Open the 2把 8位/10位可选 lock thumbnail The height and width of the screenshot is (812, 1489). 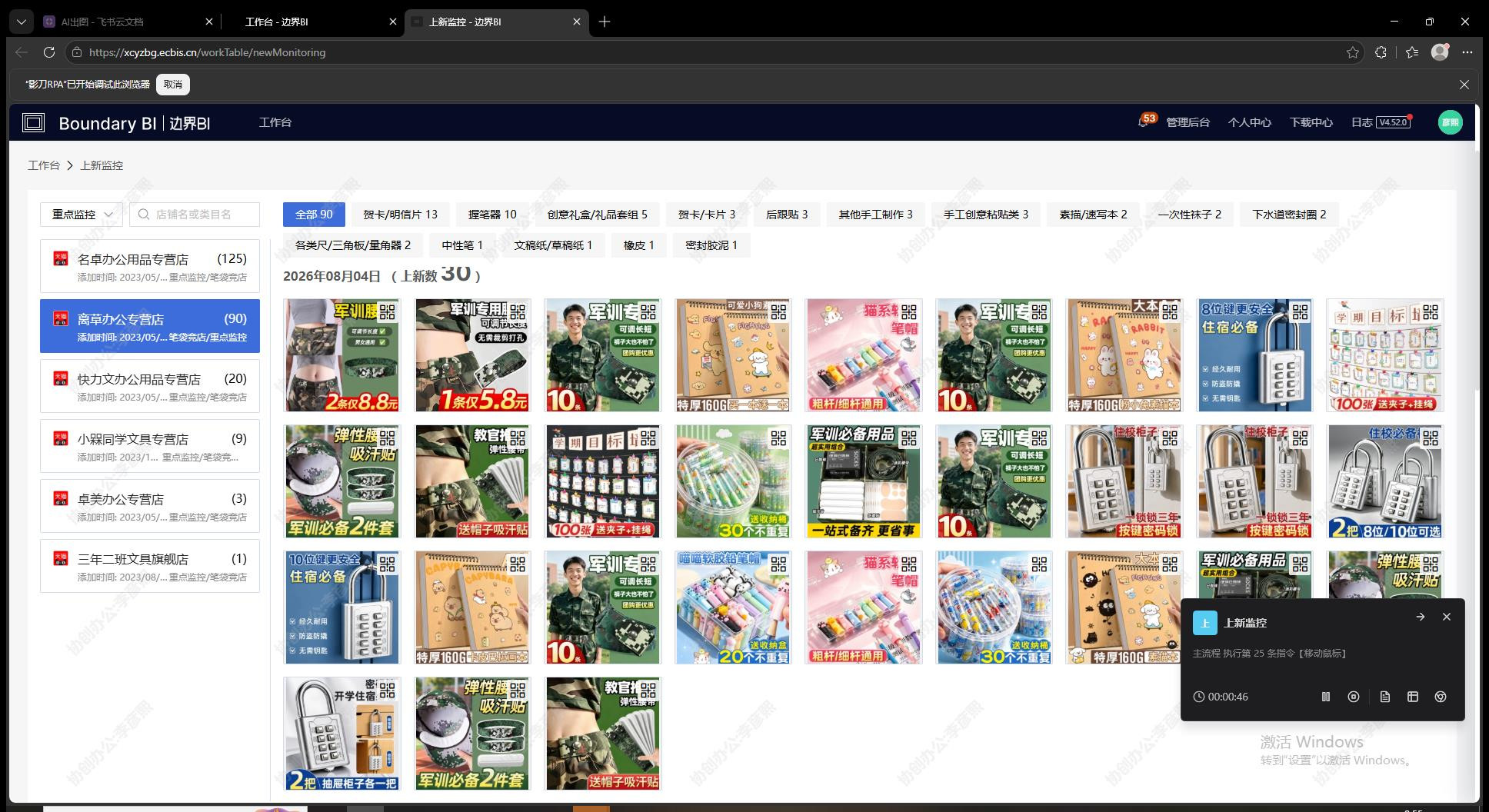point(1385,481)
